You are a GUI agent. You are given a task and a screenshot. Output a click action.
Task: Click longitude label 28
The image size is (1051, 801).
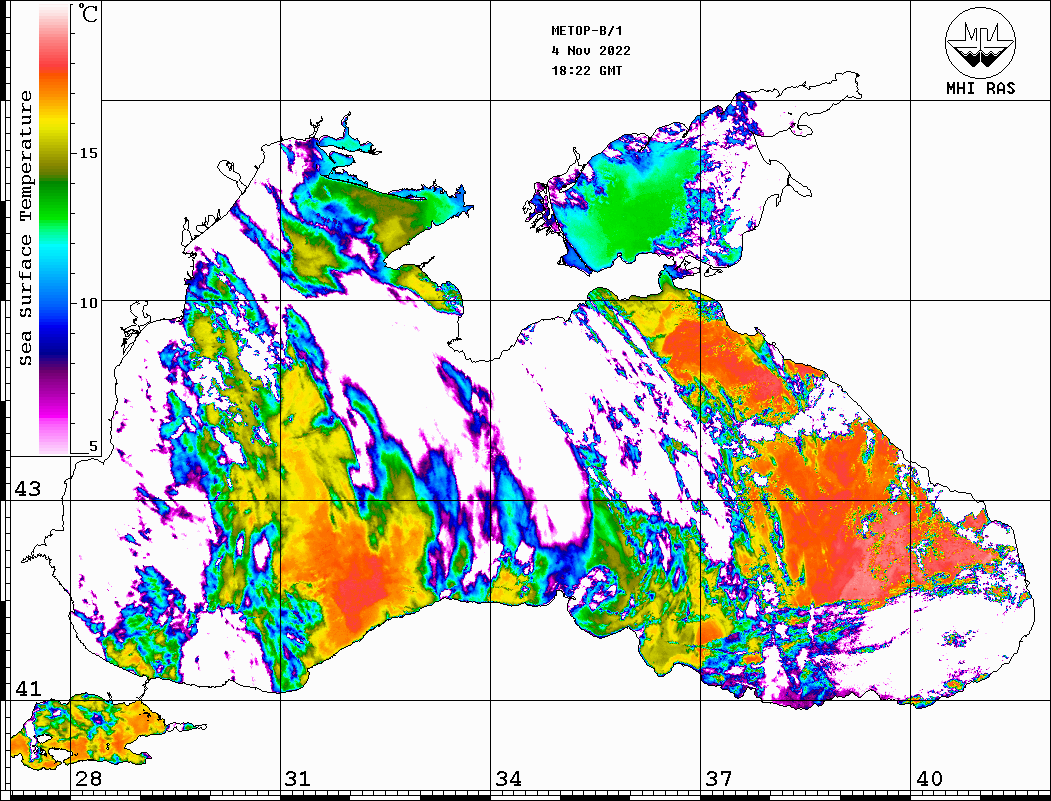tap(88, 778)
